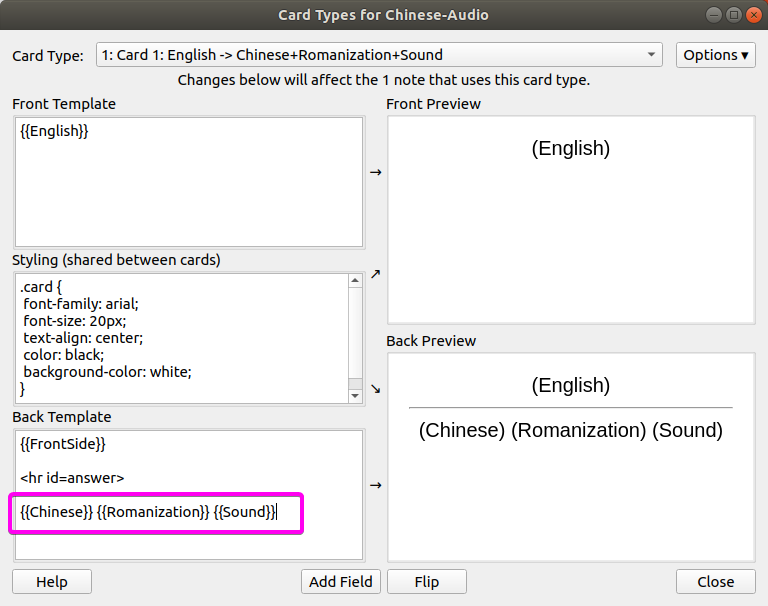The width and height of the screenshot is (768, 606).
Task: Click inside the Back Template editor
Action: (x=189, y=495)
